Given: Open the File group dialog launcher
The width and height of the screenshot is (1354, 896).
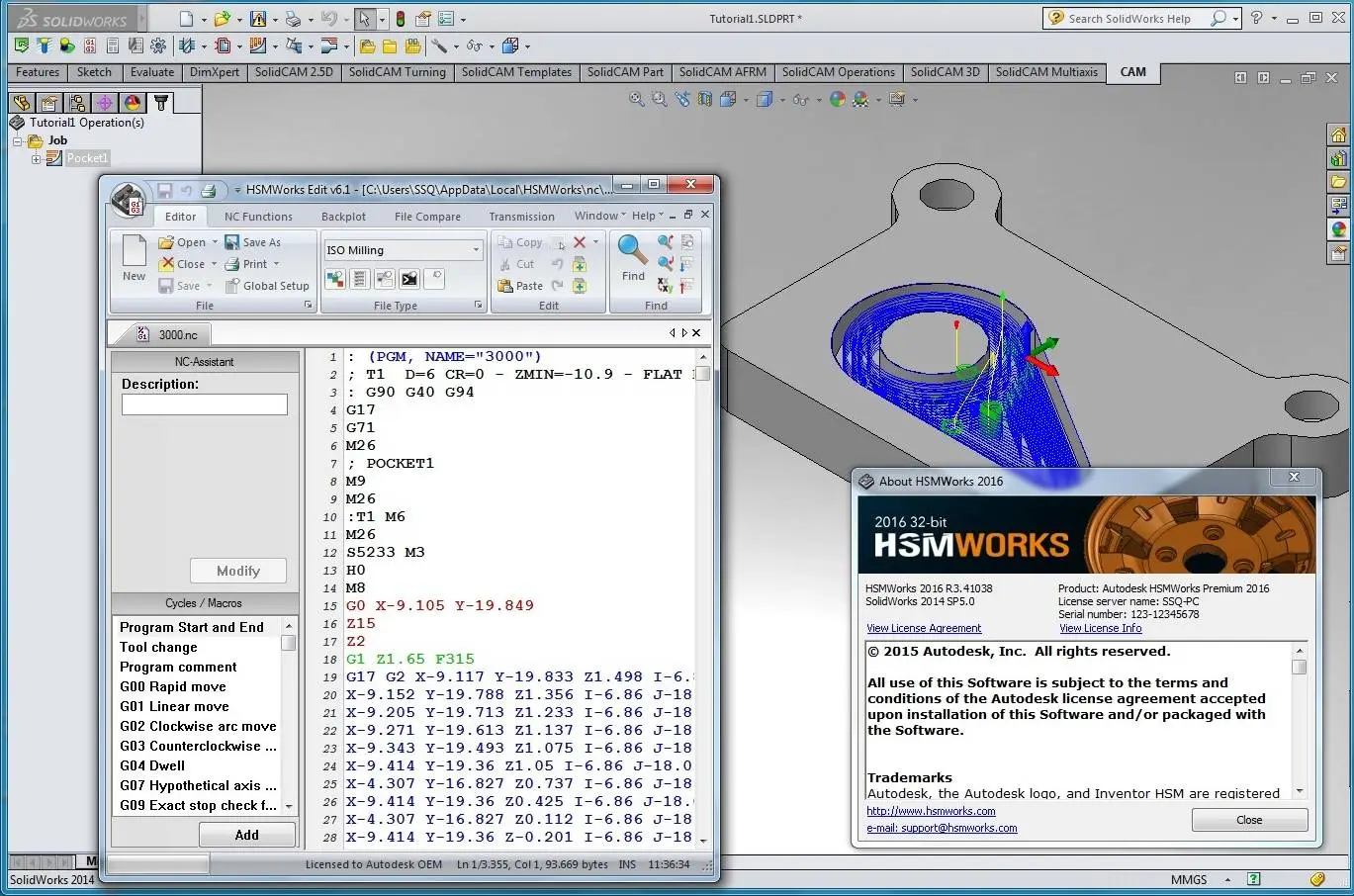Looking at the screenshot, I should tap(308, 306).
